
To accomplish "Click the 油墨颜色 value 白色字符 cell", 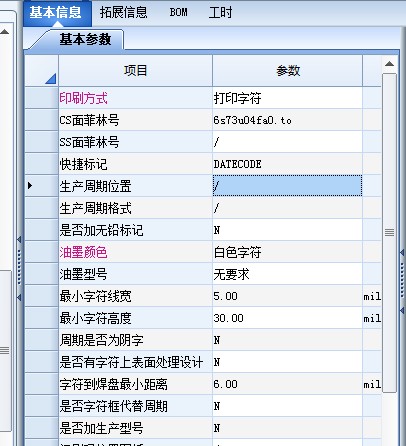I will point(287,252).
